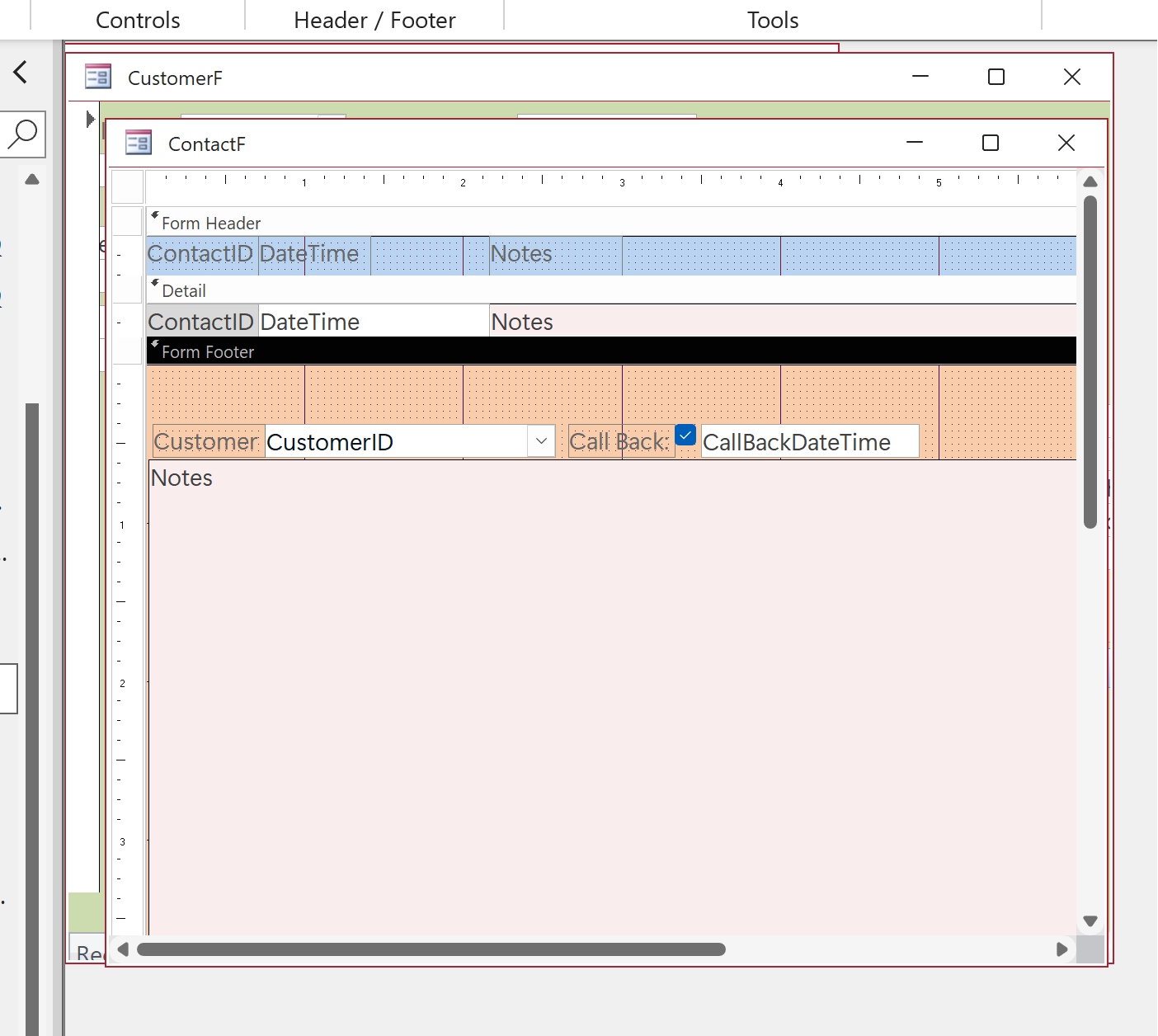This screenshot has width=1158, height=1036.
Task: Click the CustomerF form window icon
Action: tap(98, 78)
